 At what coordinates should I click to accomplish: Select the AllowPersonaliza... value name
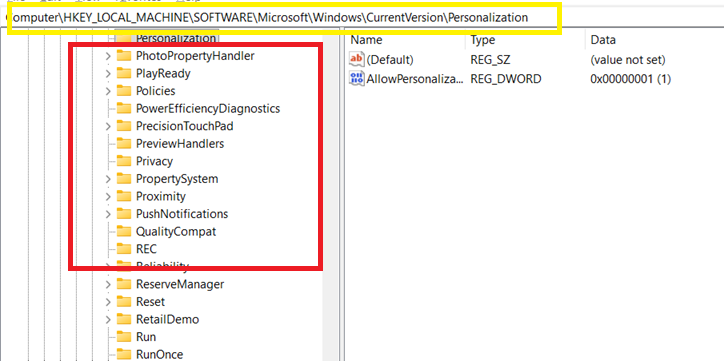click(x=414, y=79)
